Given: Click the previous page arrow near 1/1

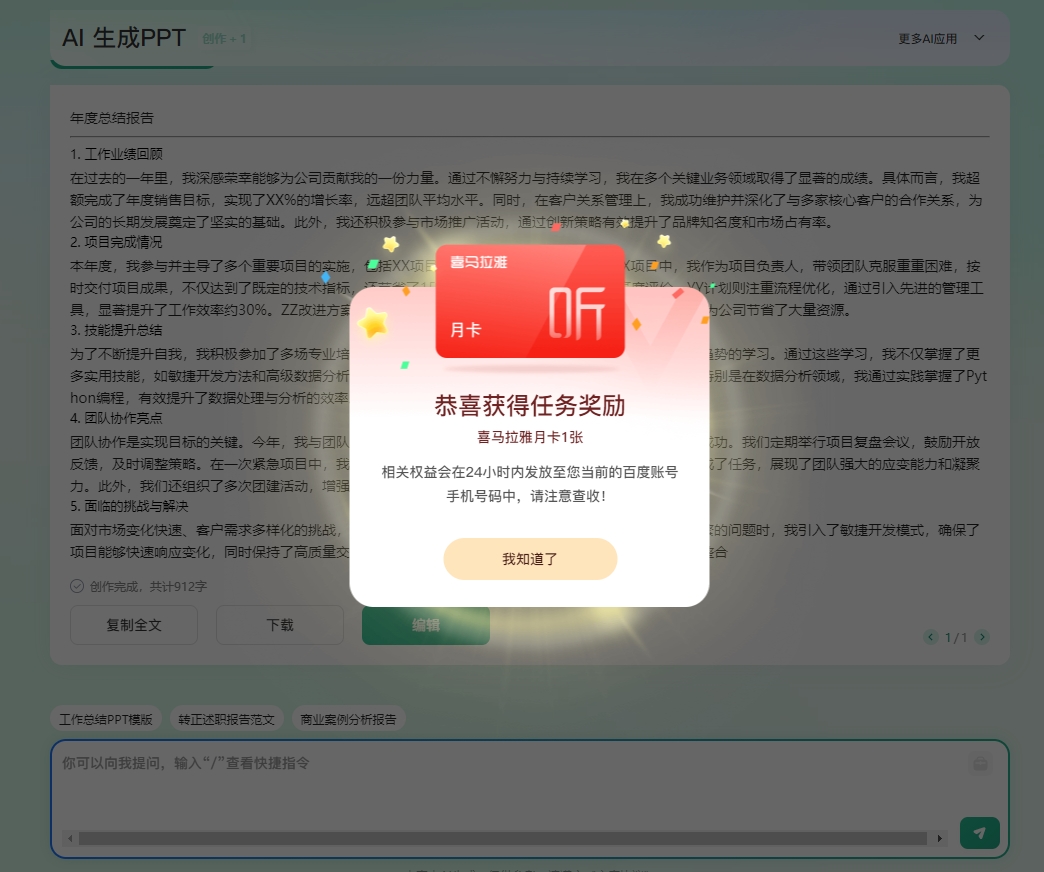Looking at the screenshot, I should point(930,637).
